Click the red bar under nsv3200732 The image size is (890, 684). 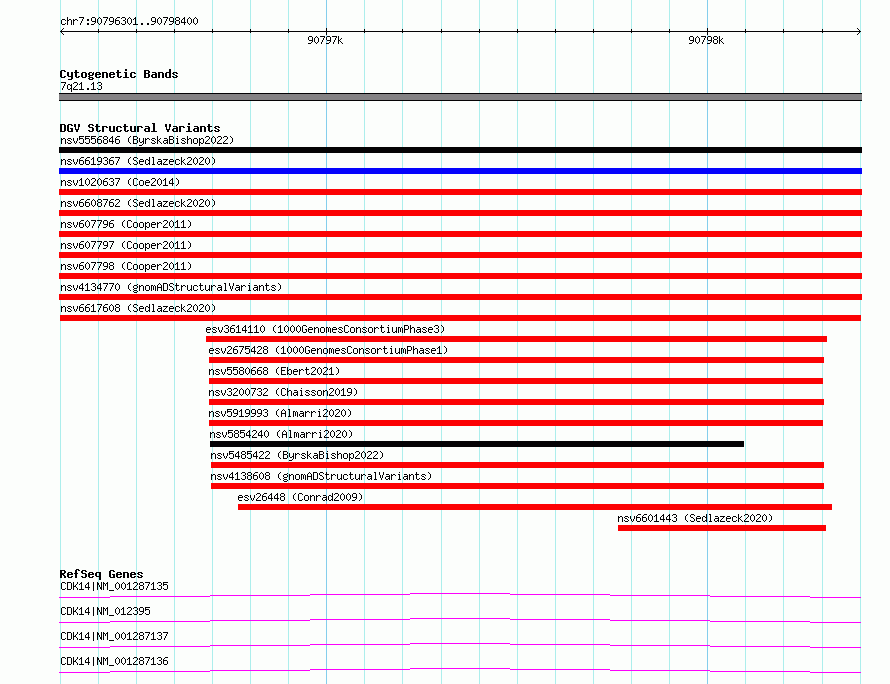(x=517, y=402)
